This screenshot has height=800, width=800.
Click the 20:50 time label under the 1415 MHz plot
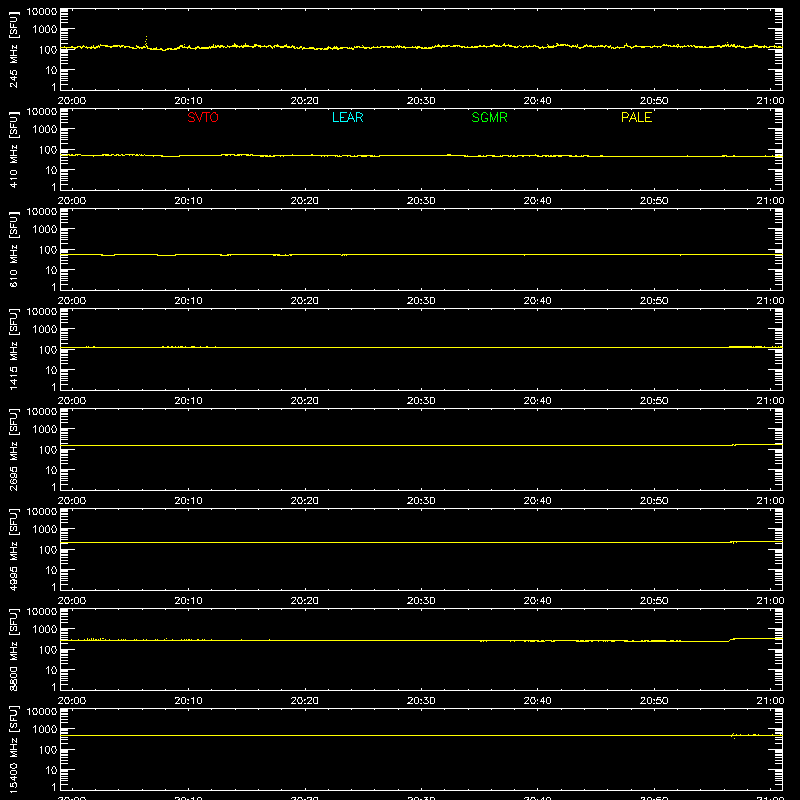(654, 401)
